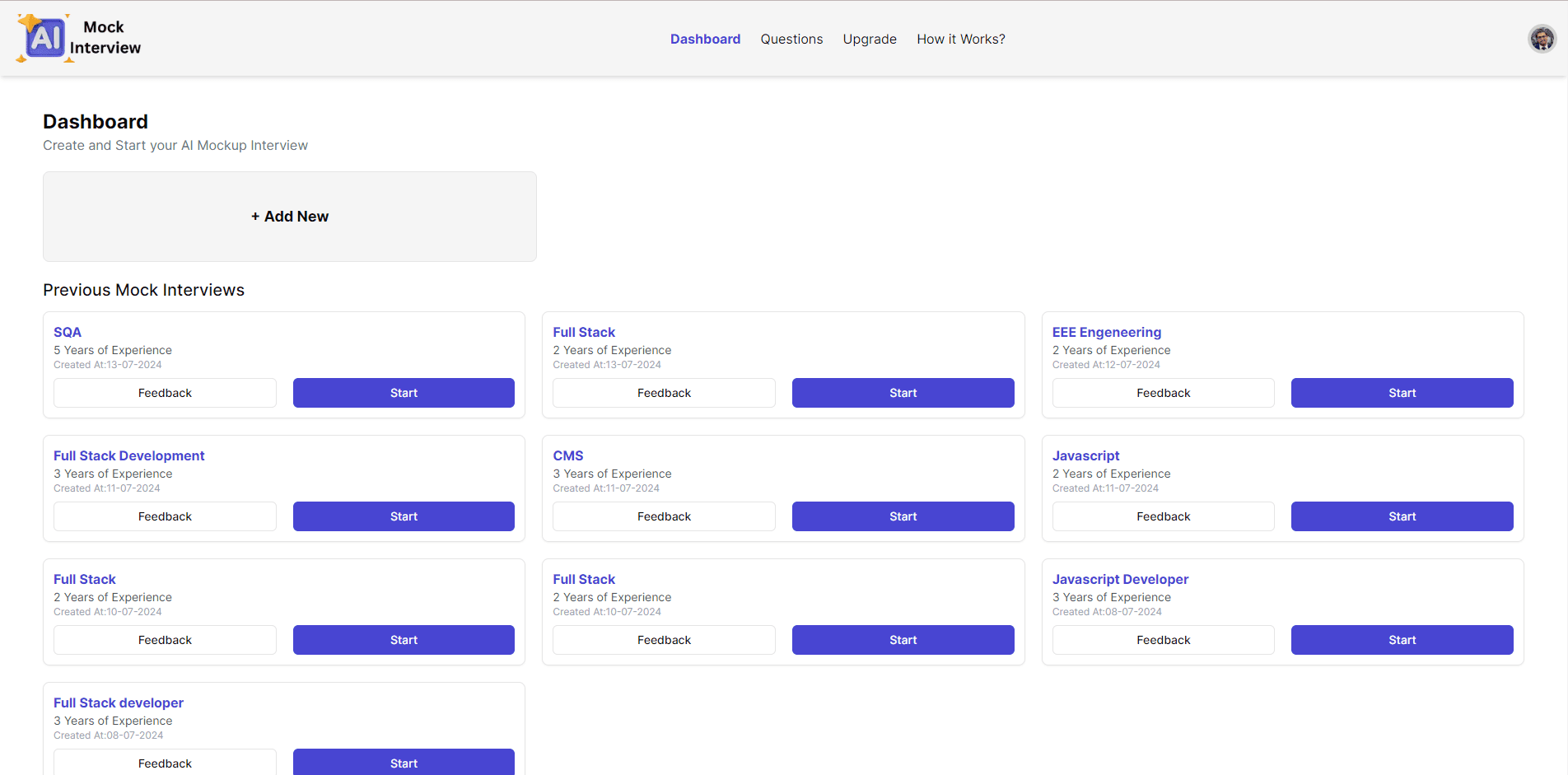Go to the Upgrade page
1568x775 pixels.
tap(870, 39)
